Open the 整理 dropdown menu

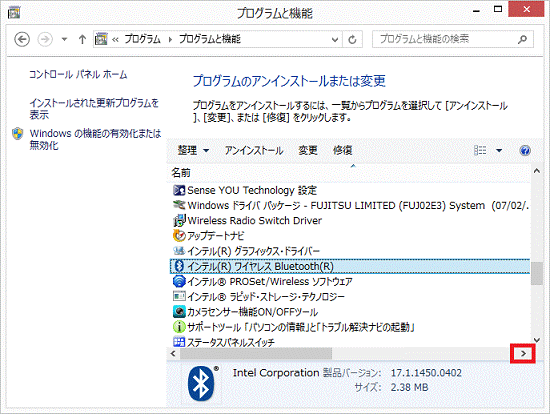click(193, 151)
